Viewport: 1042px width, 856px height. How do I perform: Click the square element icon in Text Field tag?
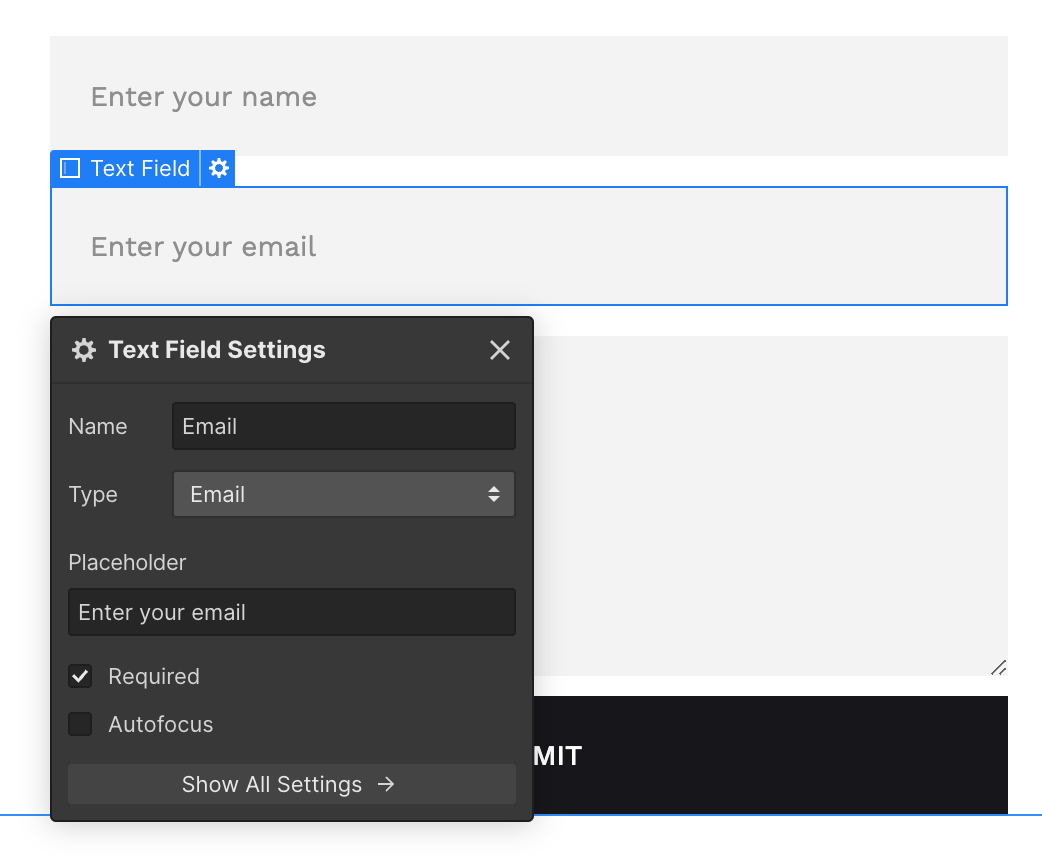click(x=70, y=169)
